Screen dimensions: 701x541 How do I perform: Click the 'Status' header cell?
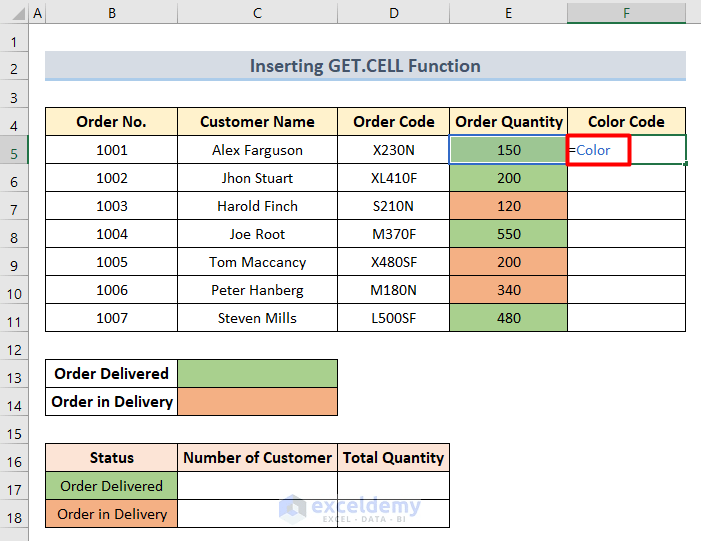pos(111,458)
